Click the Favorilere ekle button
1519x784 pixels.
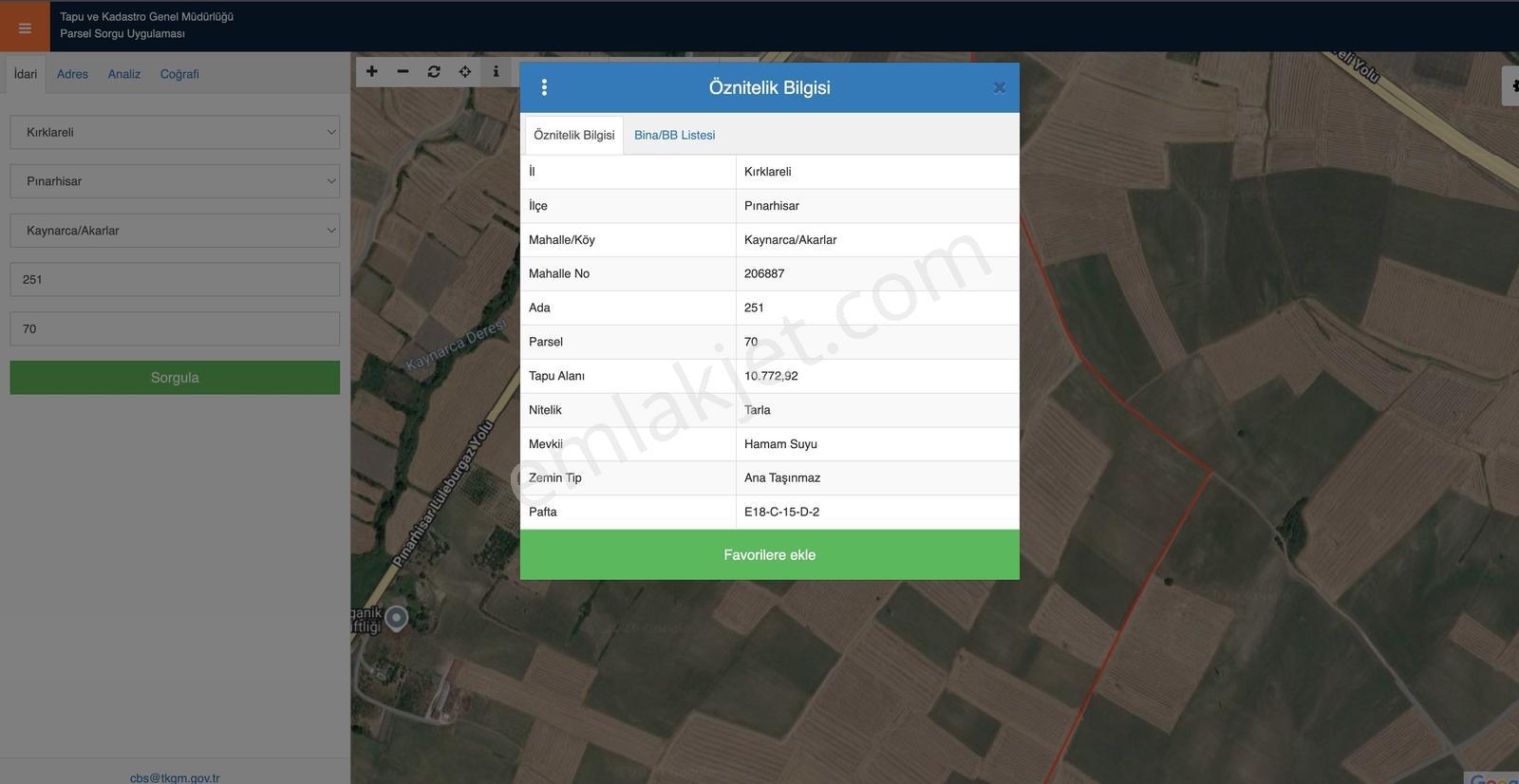point(770,555)
